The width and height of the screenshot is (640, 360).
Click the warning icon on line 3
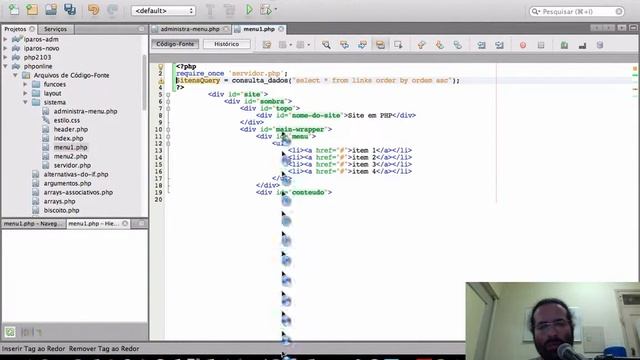click(161, 81)
